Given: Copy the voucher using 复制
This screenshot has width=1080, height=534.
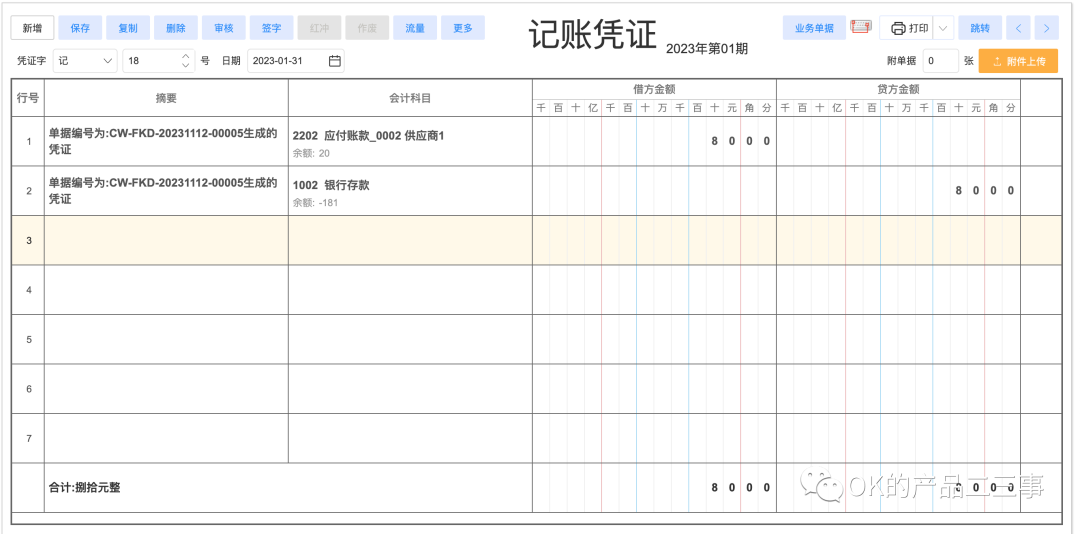Looking at the screenshot, I should pos(128,28).
